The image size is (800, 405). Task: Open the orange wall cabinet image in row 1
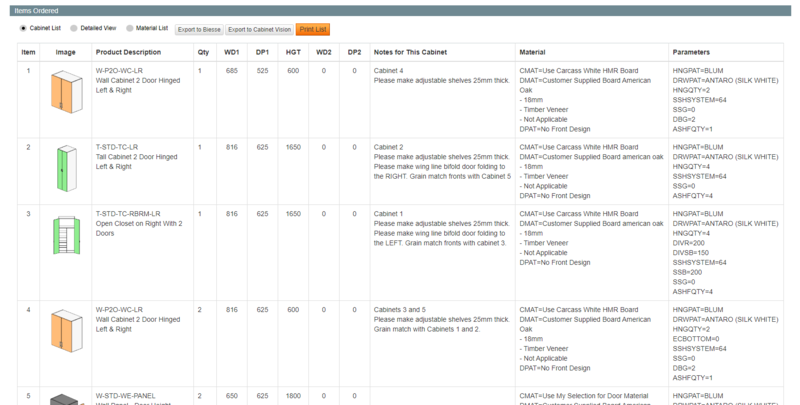tap(66, 94)
